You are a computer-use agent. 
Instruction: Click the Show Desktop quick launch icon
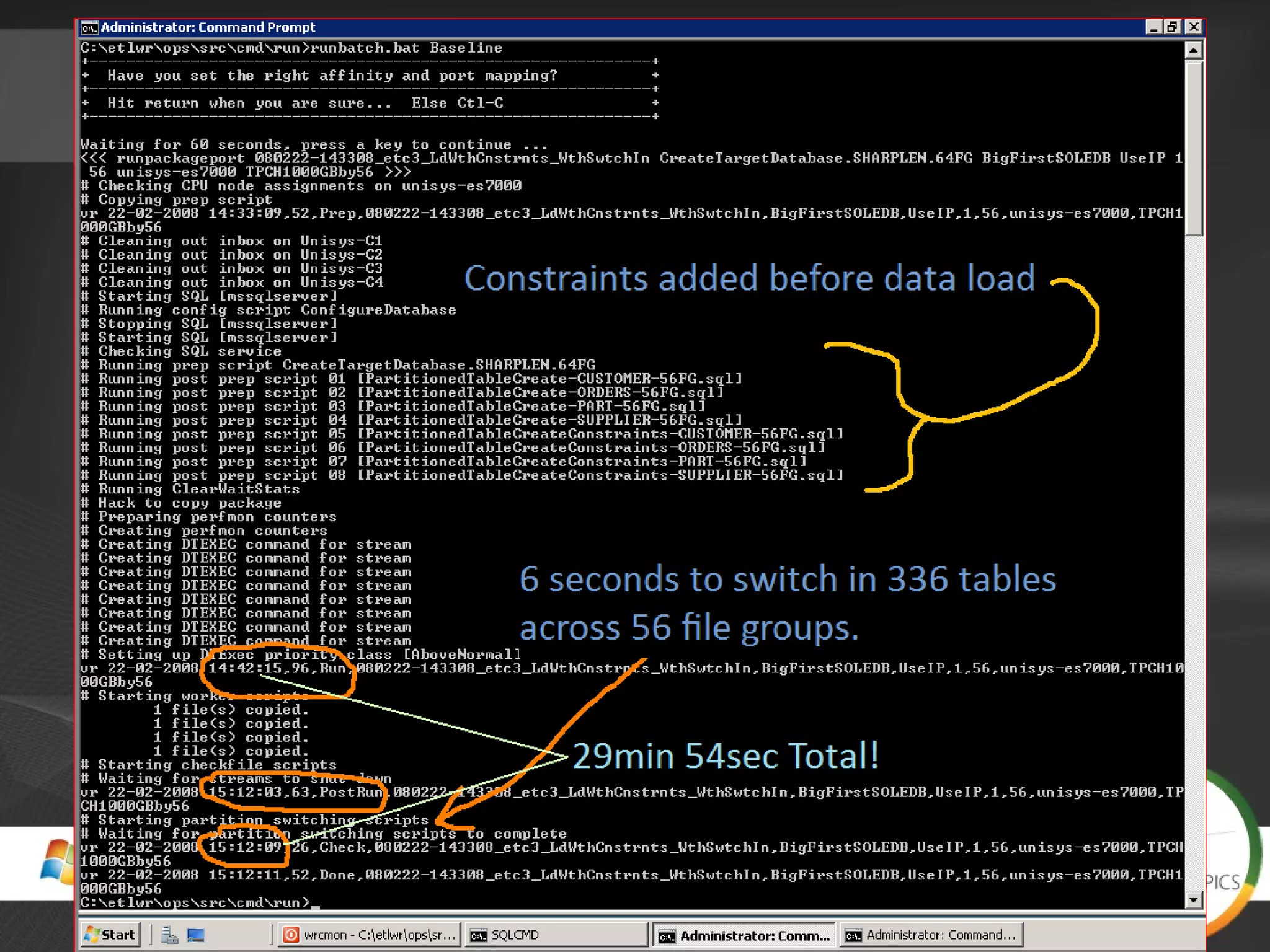[196, 934]
